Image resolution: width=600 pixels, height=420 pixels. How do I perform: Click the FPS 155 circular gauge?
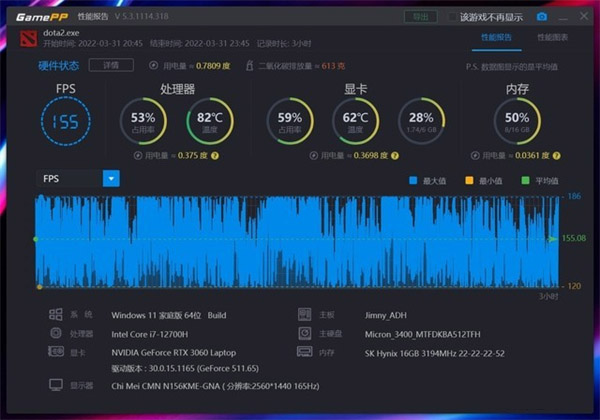[66, 121]
